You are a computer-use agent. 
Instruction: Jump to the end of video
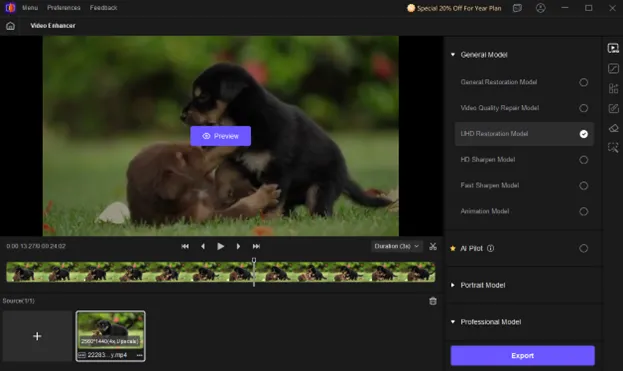(x=256, y=246)
